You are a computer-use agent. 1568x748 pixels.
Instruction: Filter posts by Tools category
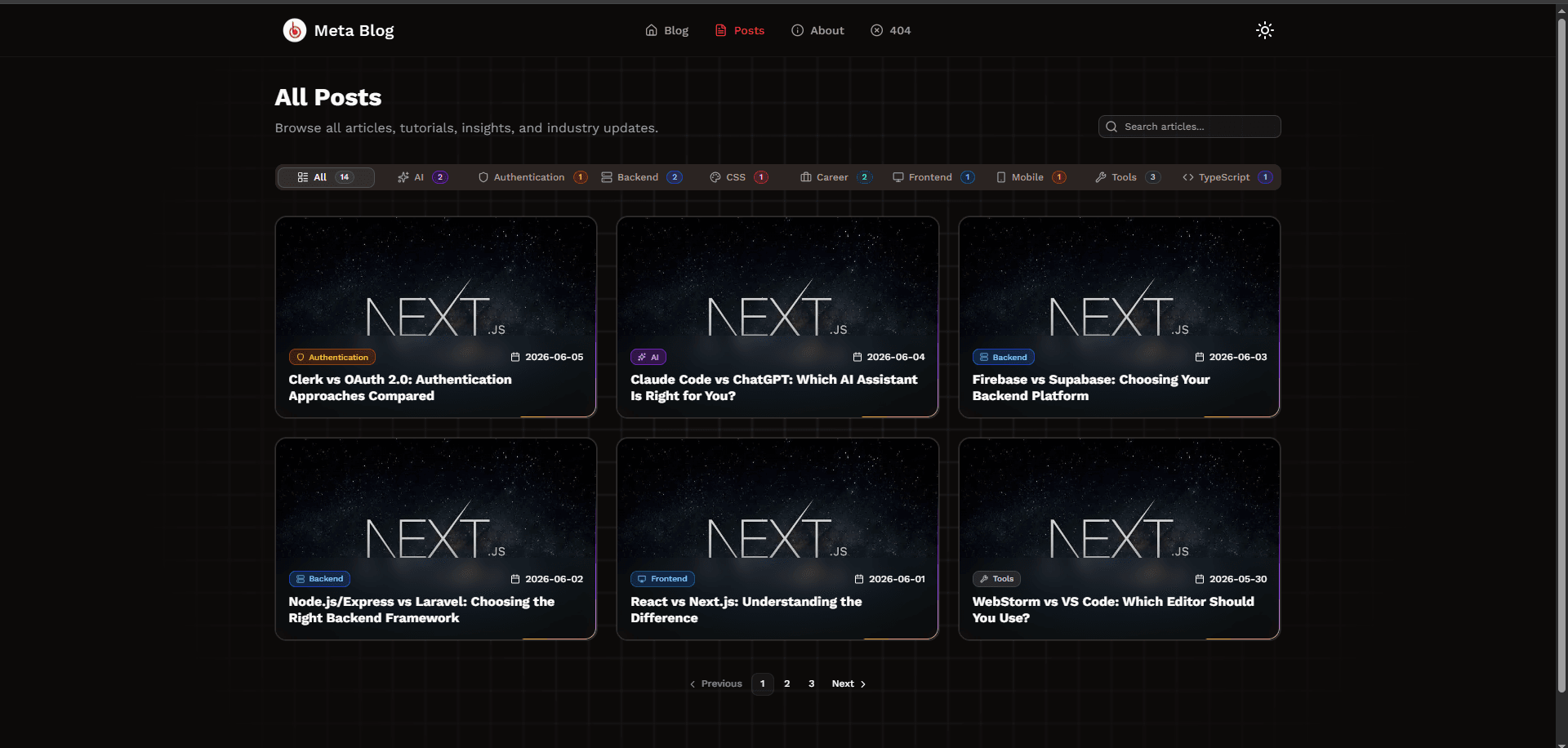click(1127, 177)
